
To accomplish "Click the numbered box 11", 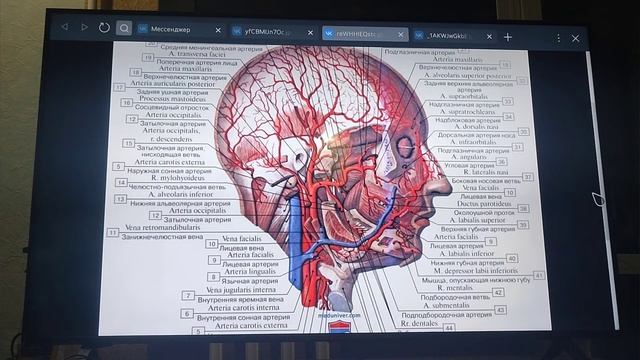I will [x=112, y=232].
